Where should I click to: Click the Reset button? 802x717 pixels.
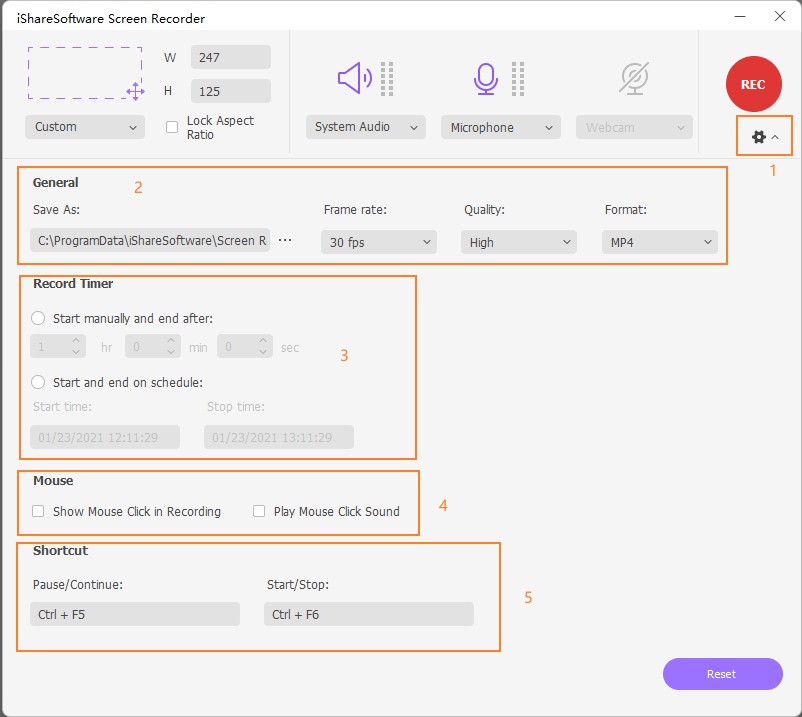pos(722,674)
